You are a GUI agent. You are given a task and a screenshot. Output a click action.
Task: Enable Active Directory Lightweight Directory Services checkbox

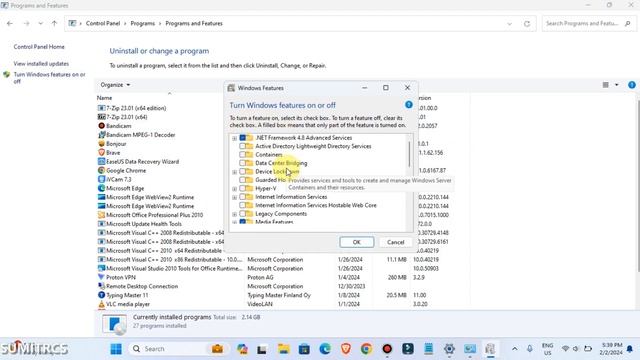[242, 146]
